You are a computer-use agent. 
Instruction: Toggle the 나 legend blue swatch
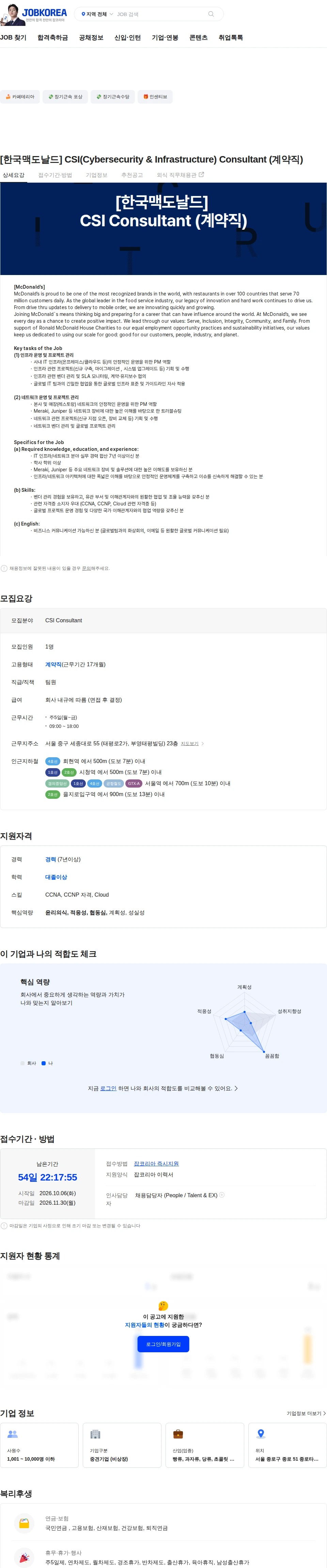[44, 1063]
